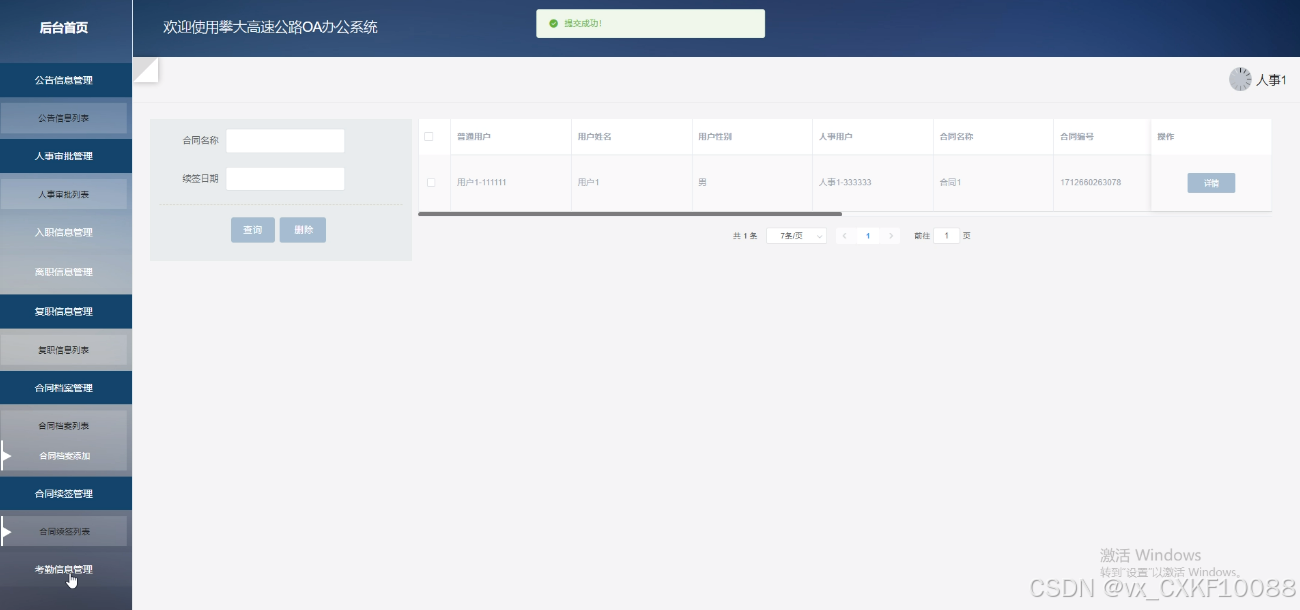Click the green success check icon in notification

[553, 23]
